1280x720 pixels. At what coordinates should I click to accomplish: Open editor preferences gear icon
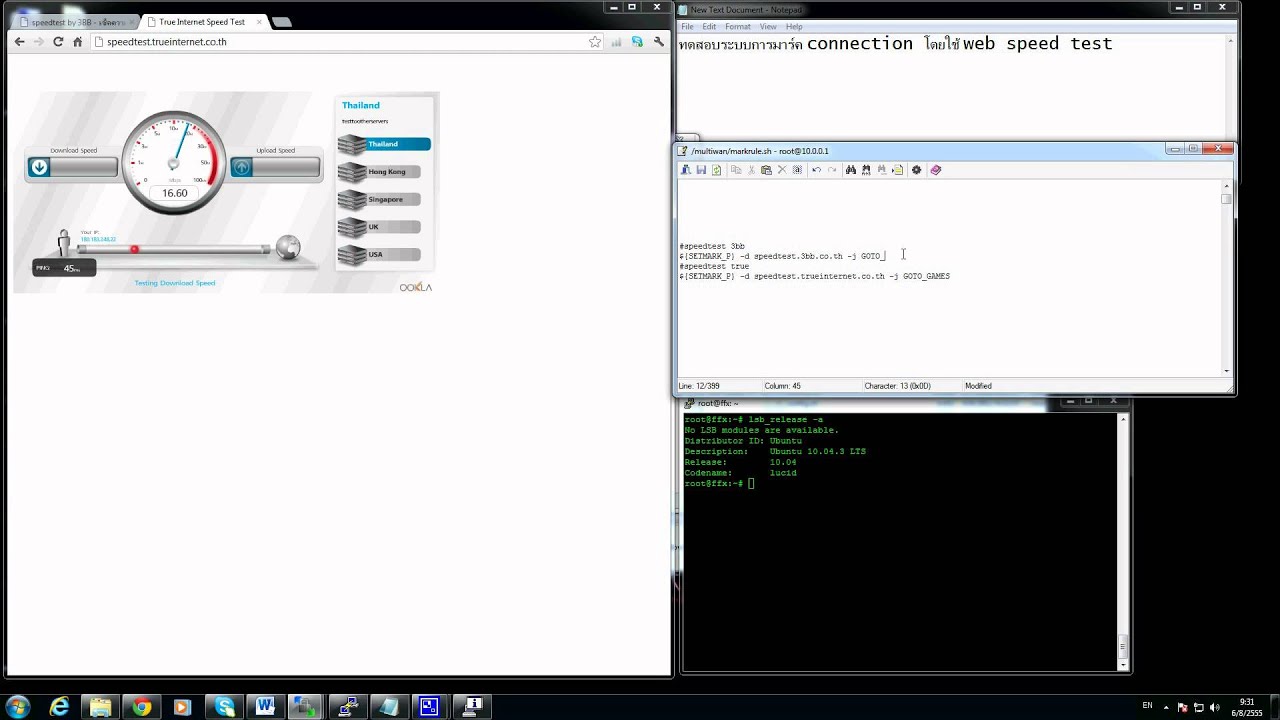[916, 170]
